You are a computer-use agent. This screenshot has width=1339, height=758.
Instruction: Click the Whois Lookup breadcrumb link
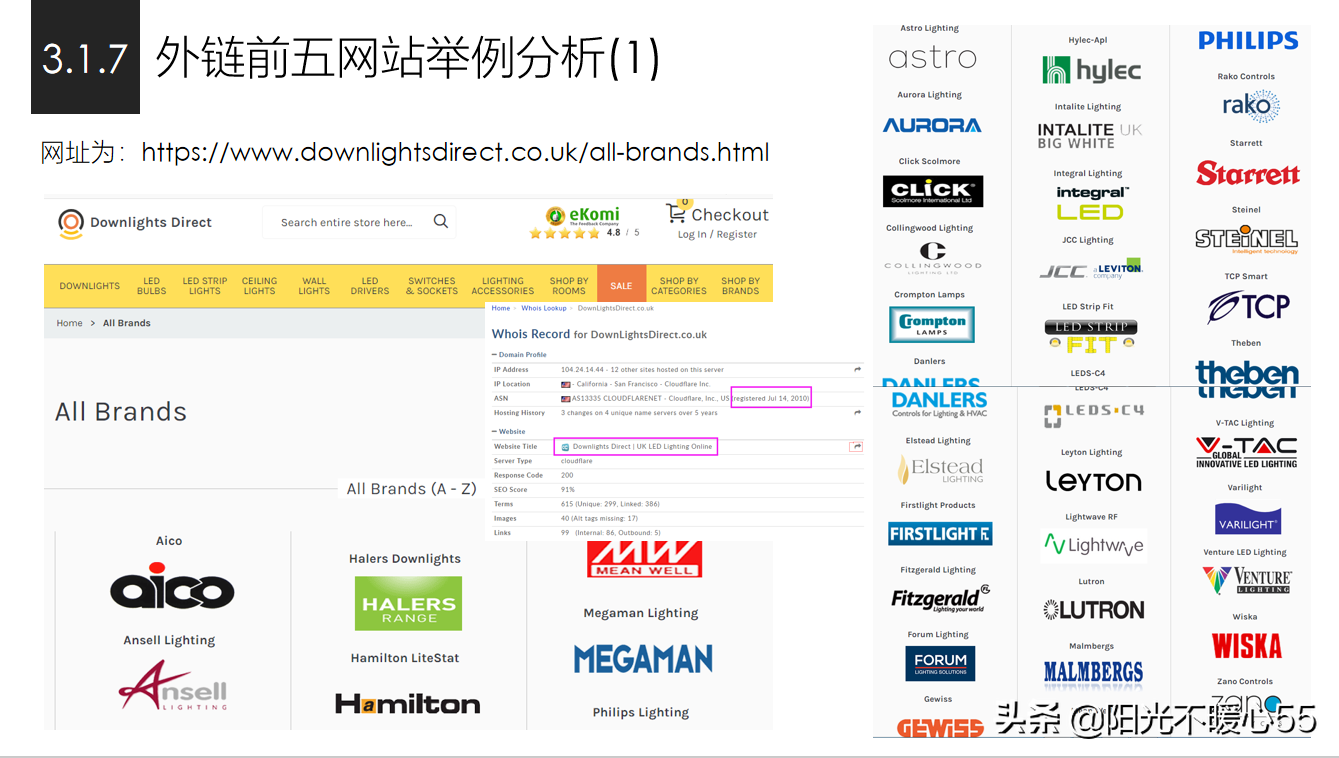pos(544,308)
